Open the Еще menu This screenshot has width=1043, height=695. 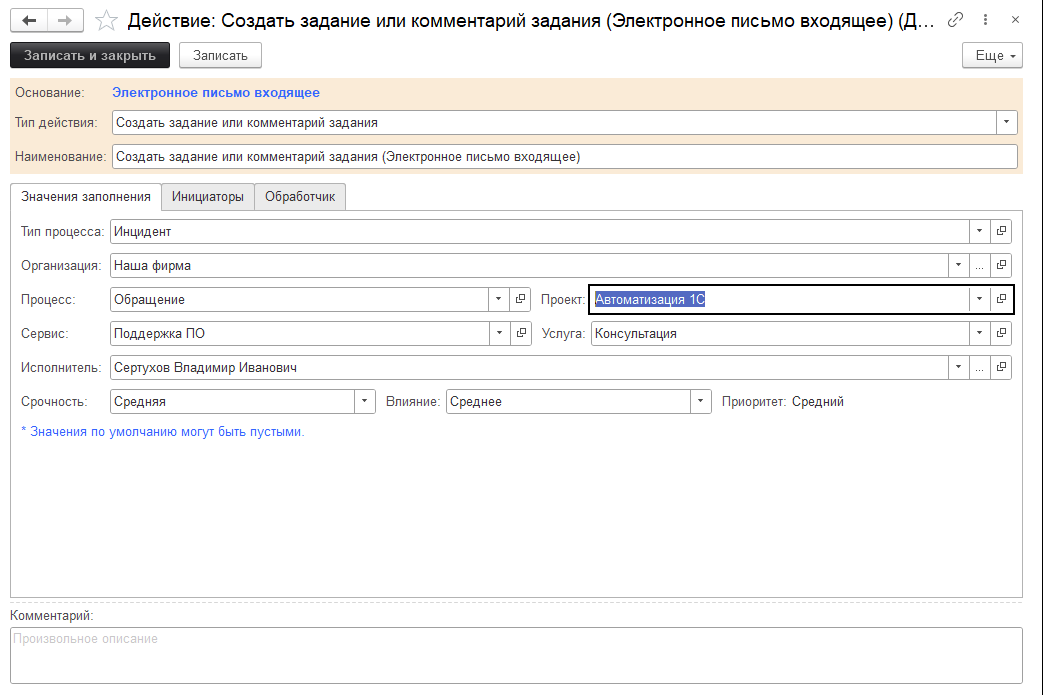992,56
